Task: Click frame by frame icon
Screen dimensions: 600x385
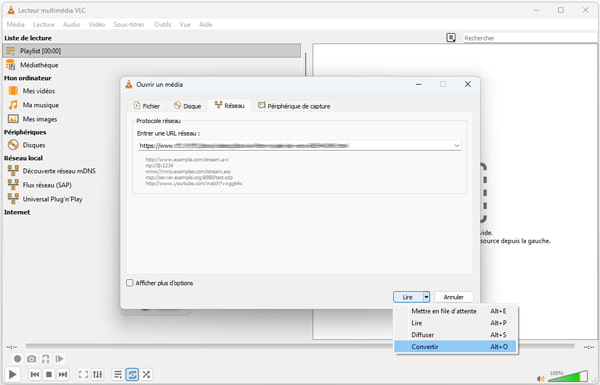Action: tap(59, 359)
